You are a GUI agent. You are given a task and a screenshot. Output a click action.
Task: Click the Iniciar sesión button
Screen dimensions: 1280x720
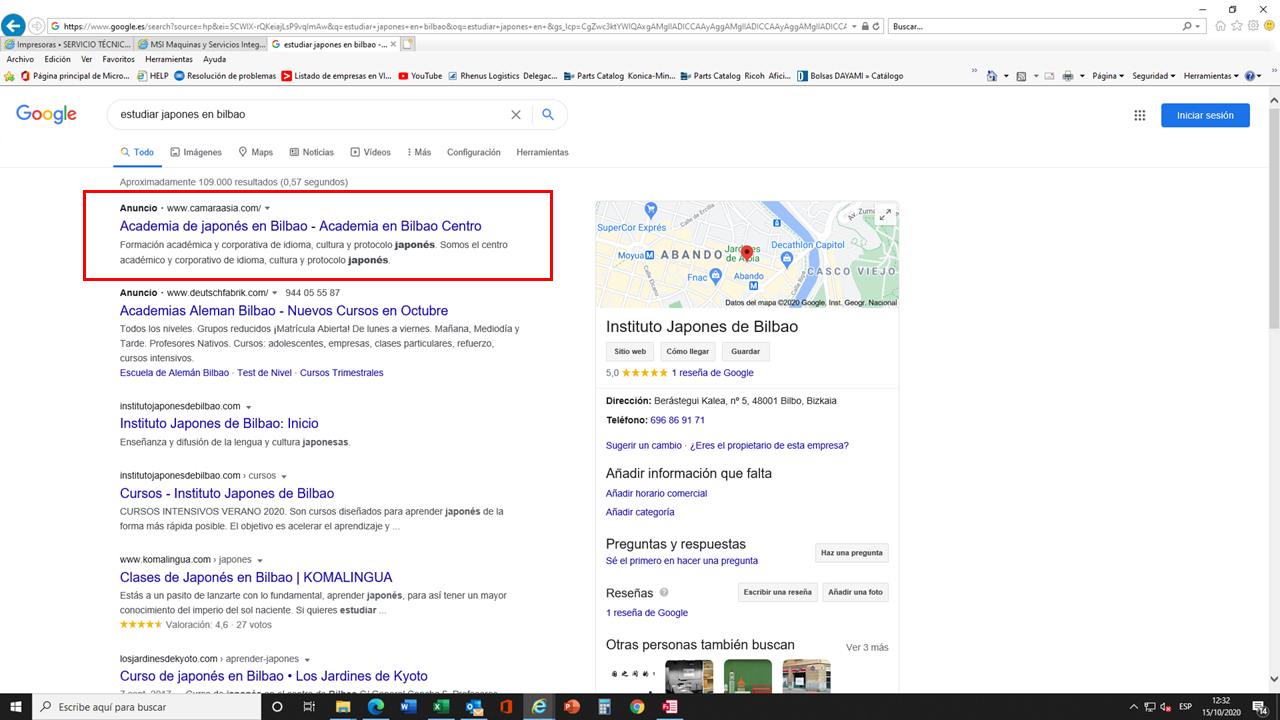click(x=1205, y=115)
